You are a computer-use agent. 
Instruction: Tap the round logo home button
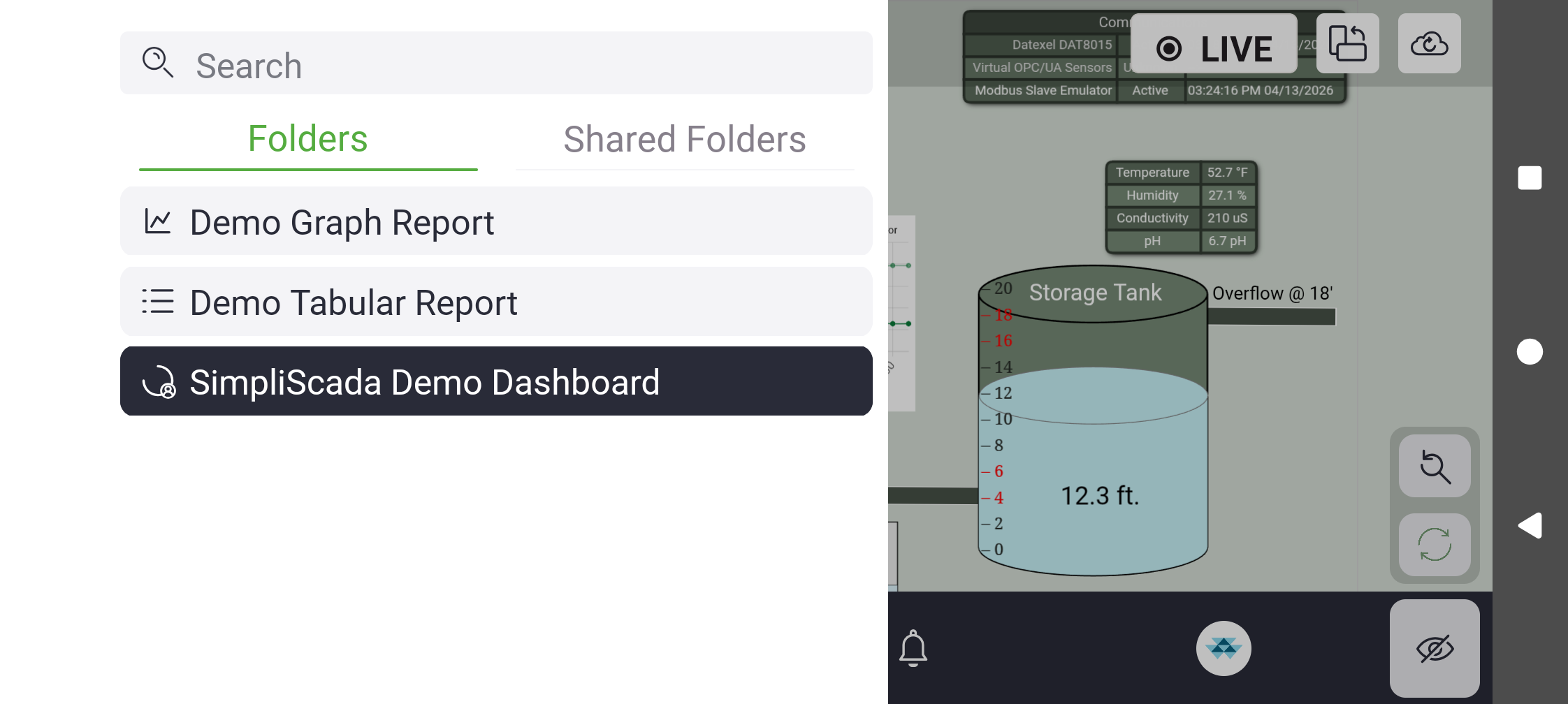[x=1224, y=648]
